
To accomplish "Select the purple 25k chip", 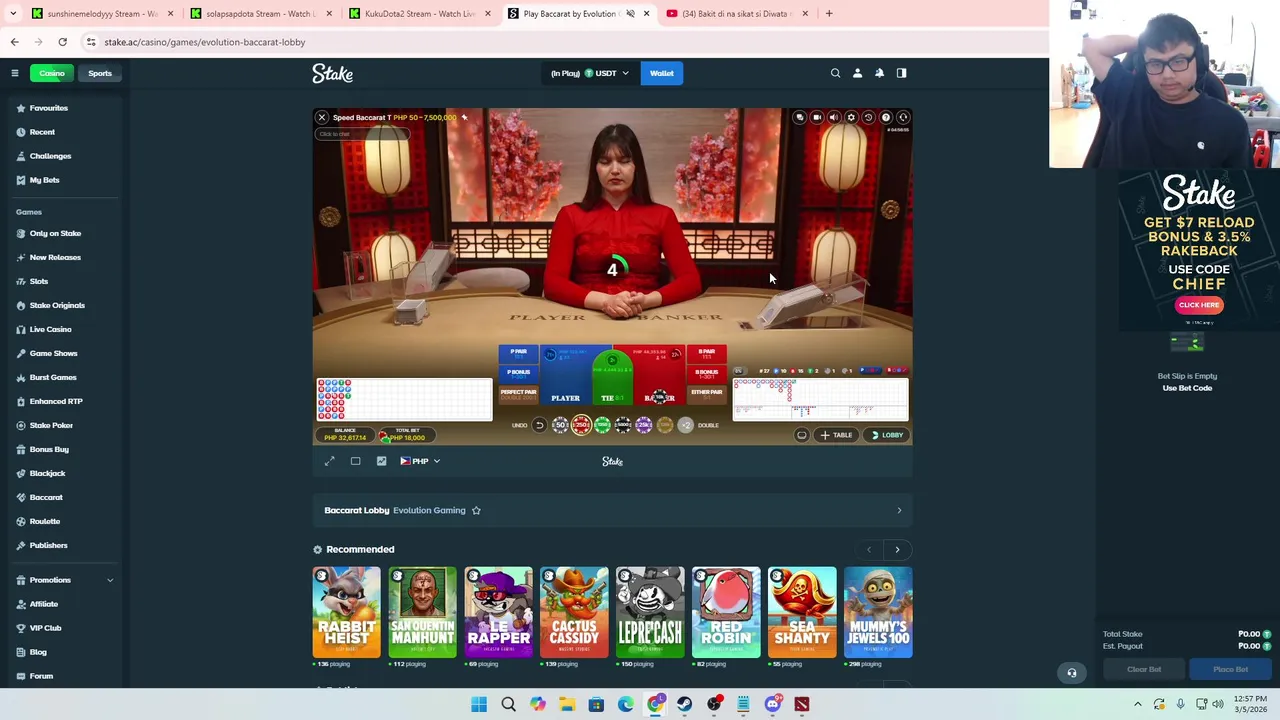I will tap(644, 425).
